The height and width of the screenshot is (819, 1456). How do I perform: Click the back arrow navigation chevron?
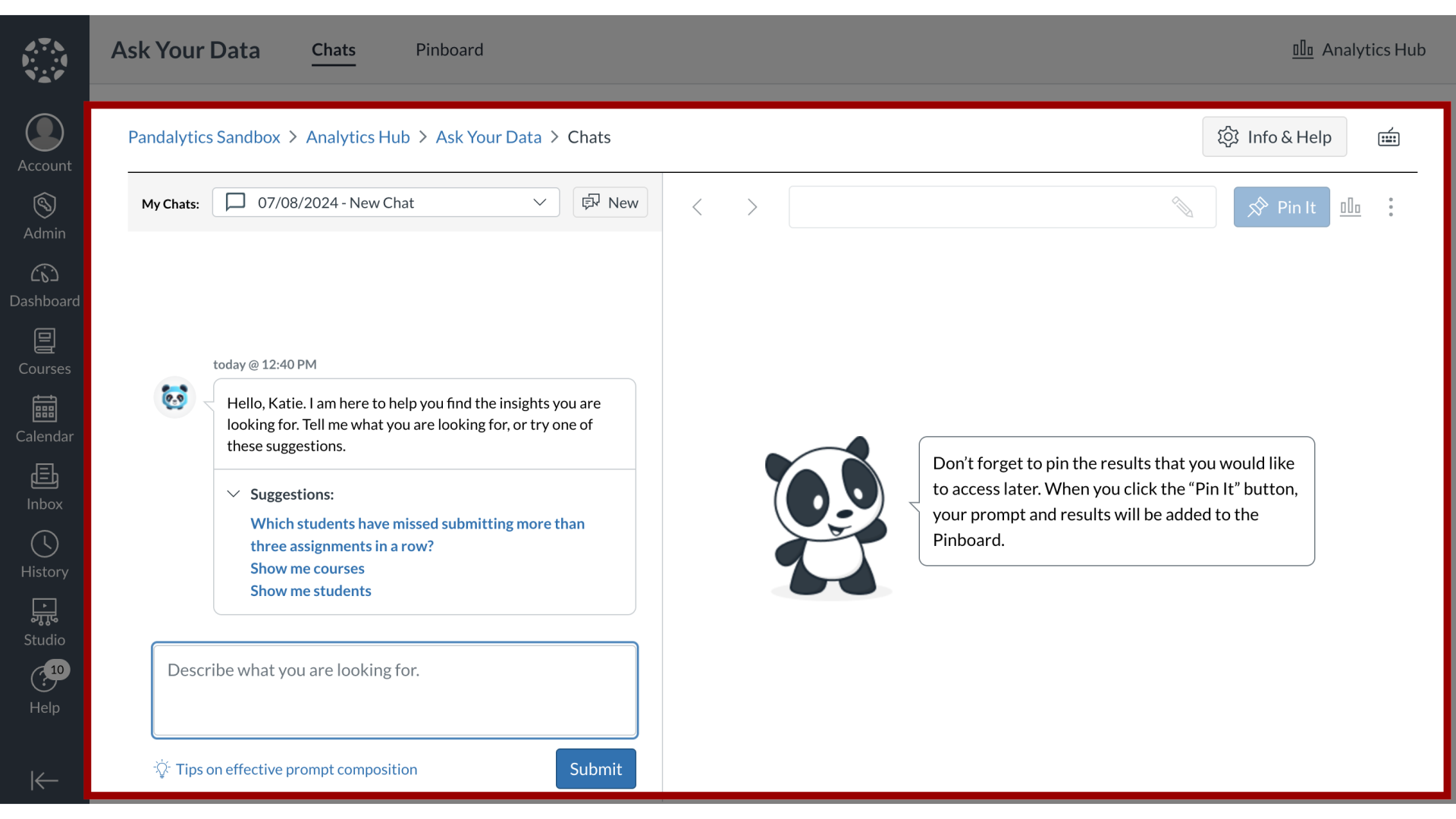697,206
